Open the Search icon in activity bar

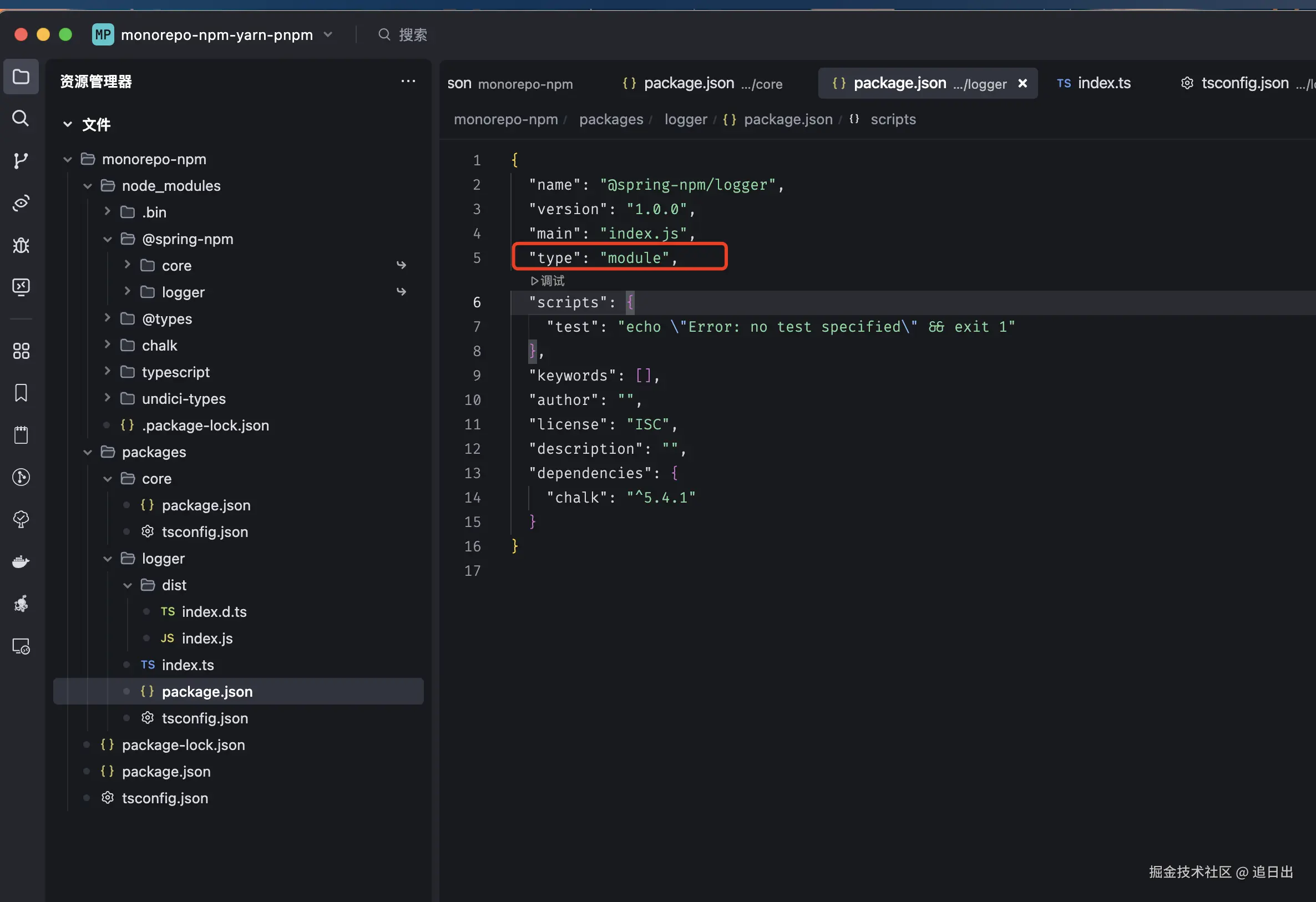[x=21, y=118]
